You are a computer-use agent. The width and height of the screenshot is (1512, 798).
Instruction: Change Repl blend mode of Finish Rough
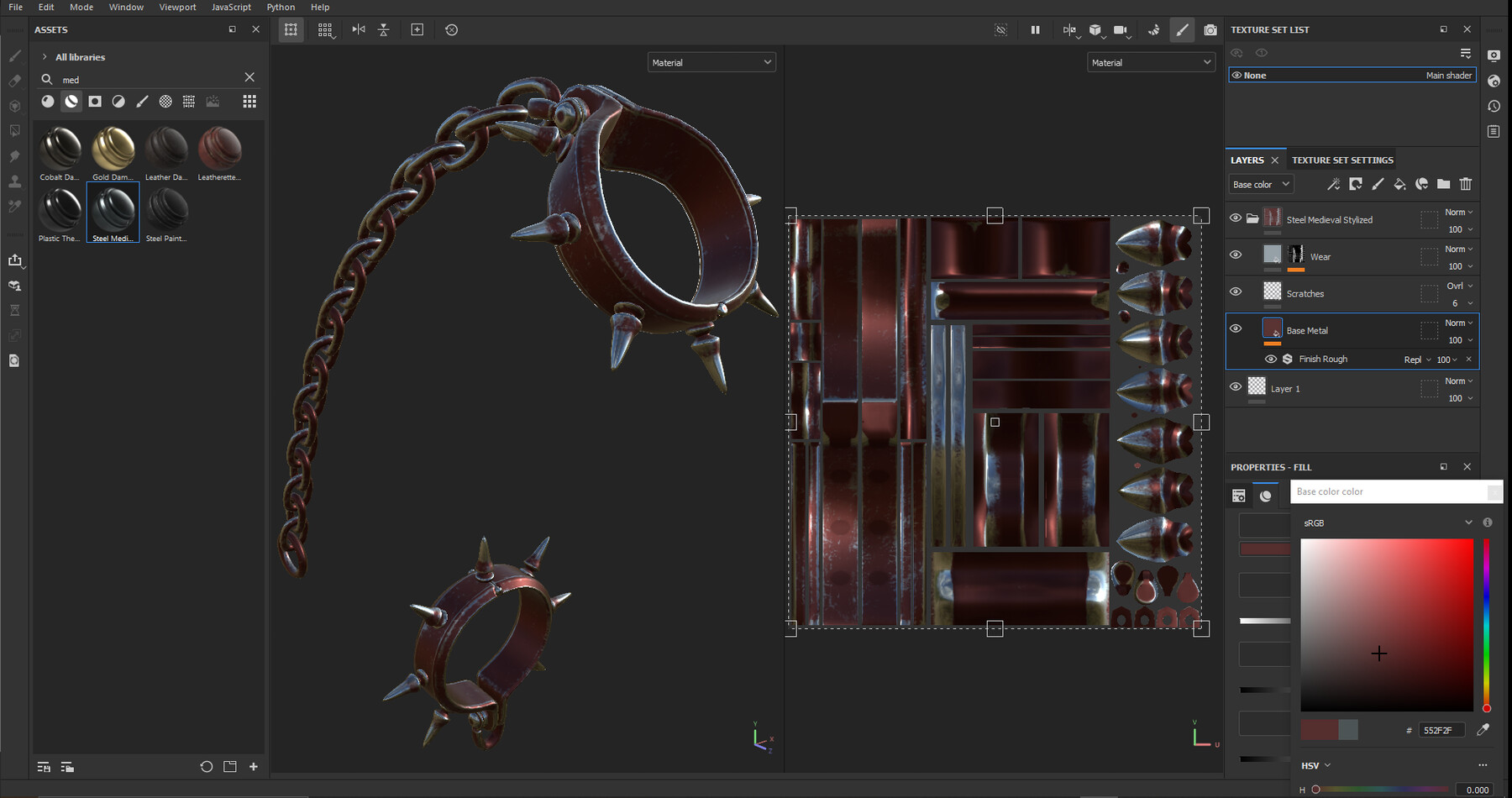[1417, 360]
